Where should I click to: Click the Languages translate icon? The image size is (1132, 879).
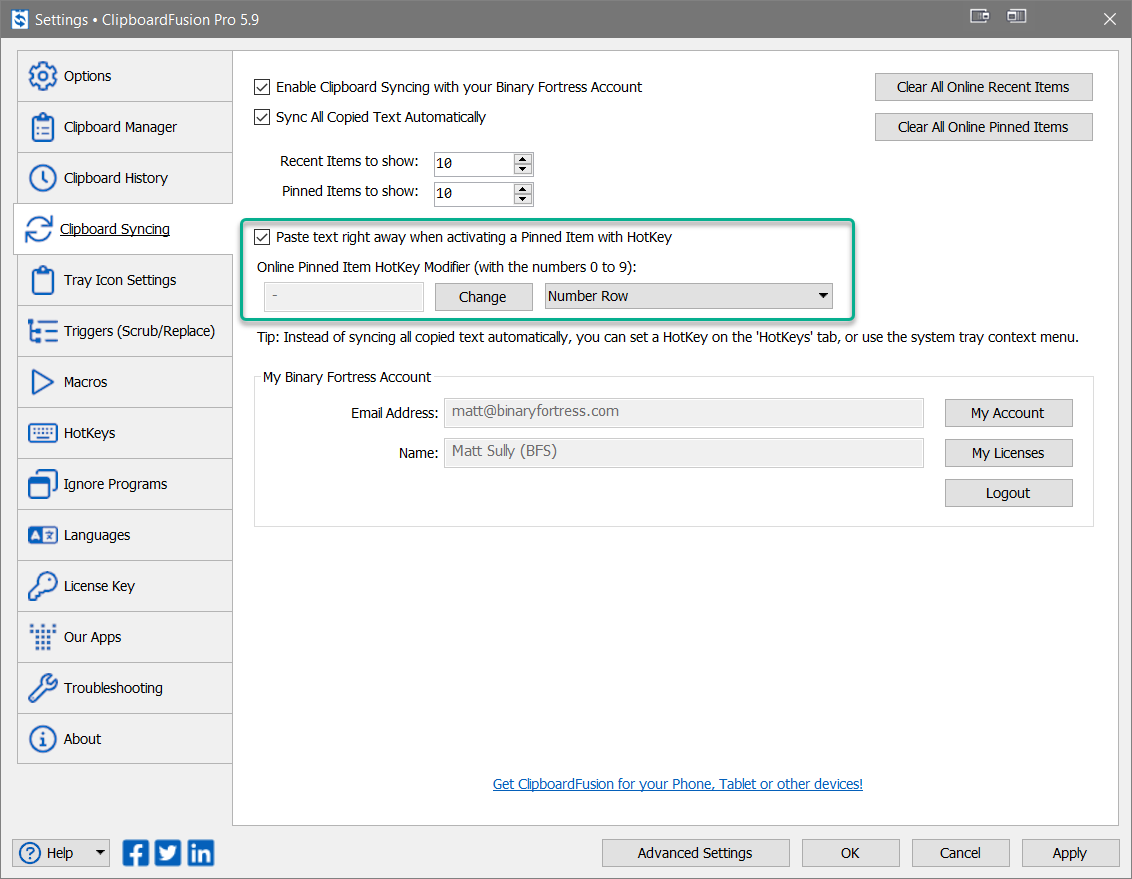[x=43, y=535]
